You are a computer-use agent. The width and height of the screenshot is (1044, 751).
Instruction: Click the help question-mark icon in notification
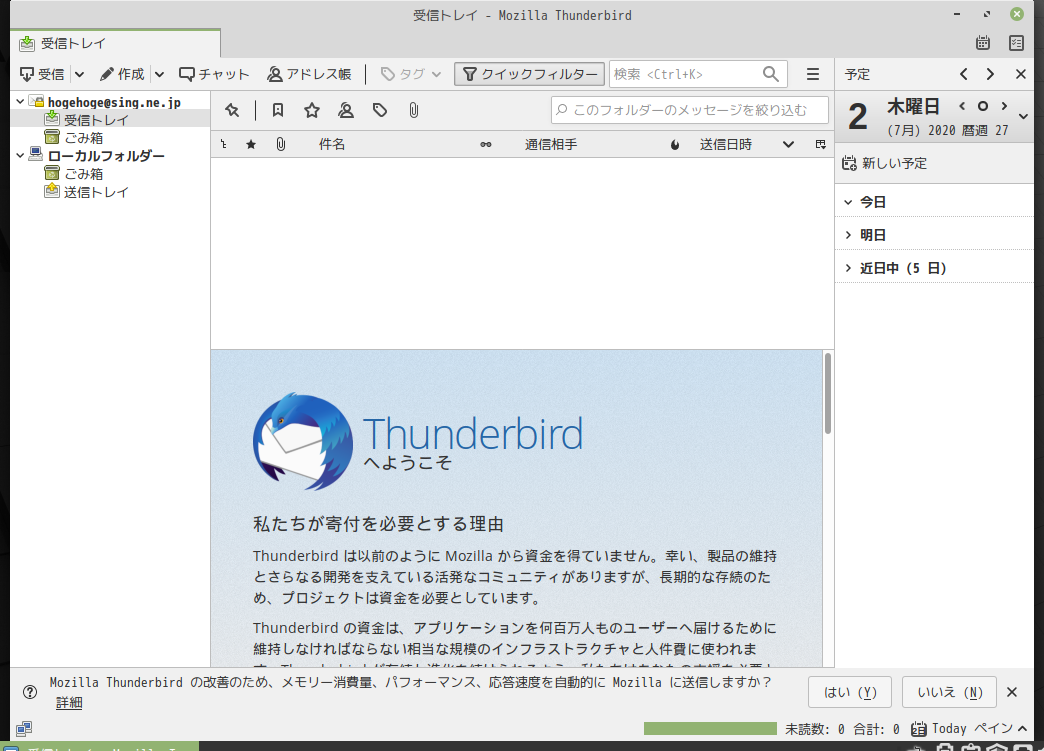pos(30,692)
